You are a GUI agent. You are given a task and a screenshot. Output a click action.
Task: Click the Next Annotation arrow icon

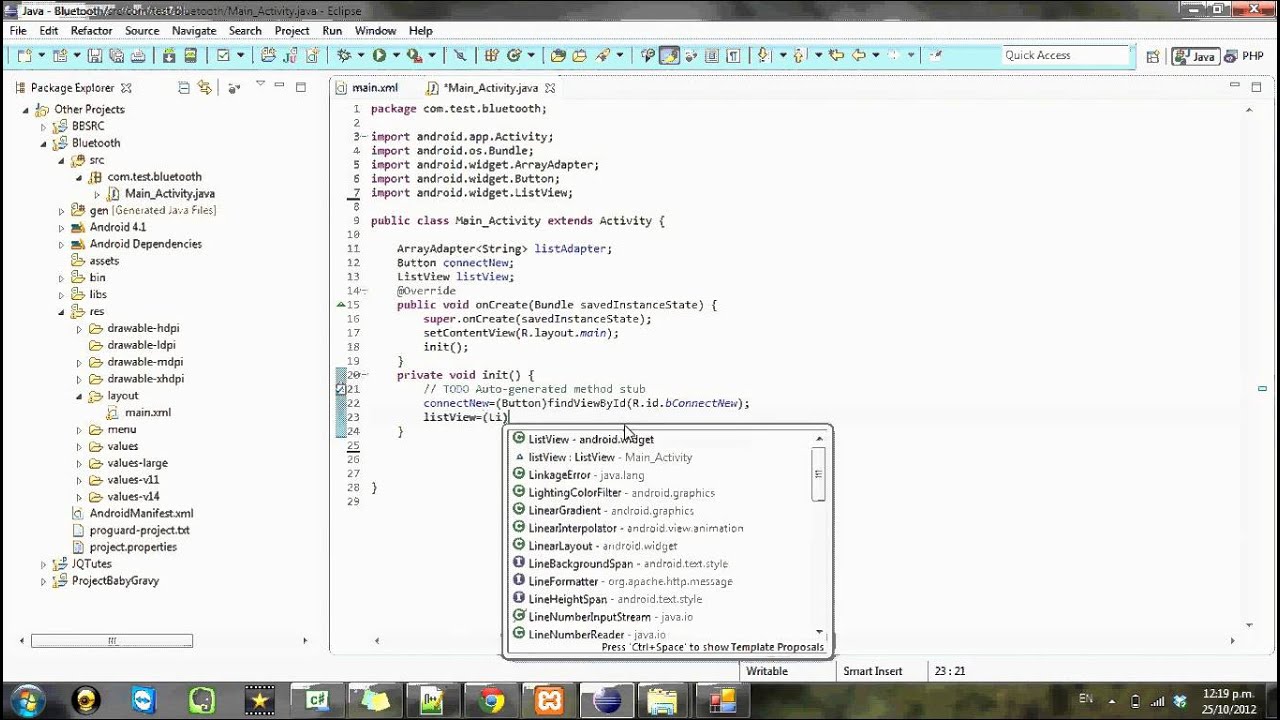pyautogui.click(x=764, y=56)
